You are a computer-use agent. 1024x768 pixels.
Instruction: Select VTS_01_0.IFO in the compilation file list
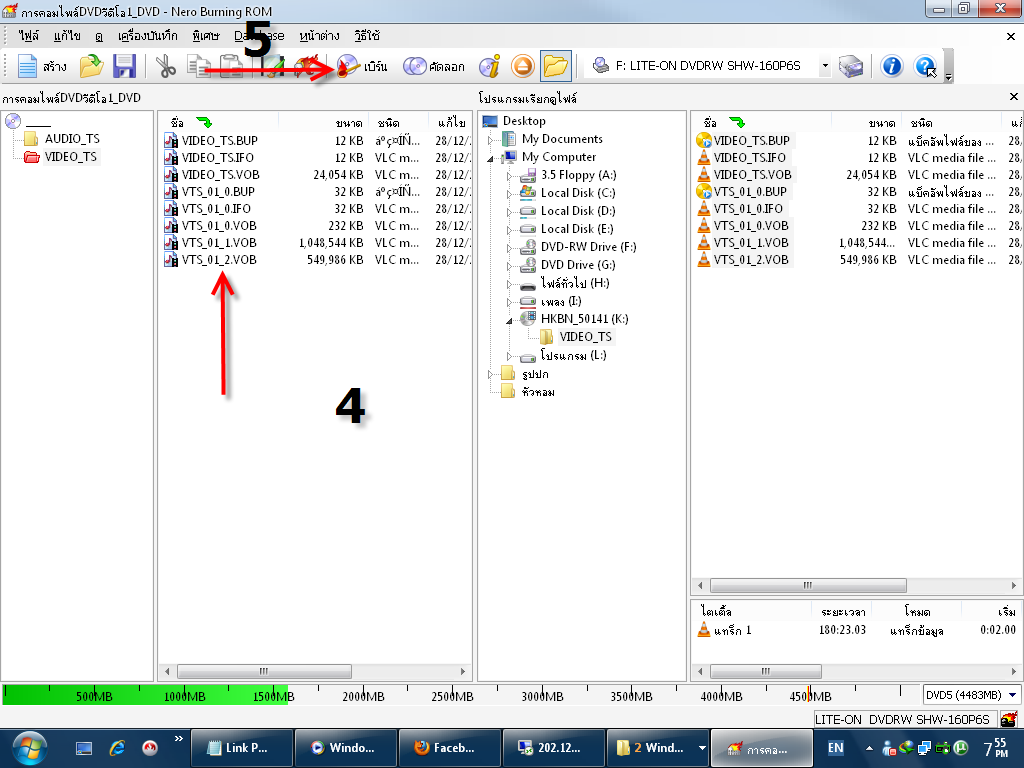(x=216, y=208)
